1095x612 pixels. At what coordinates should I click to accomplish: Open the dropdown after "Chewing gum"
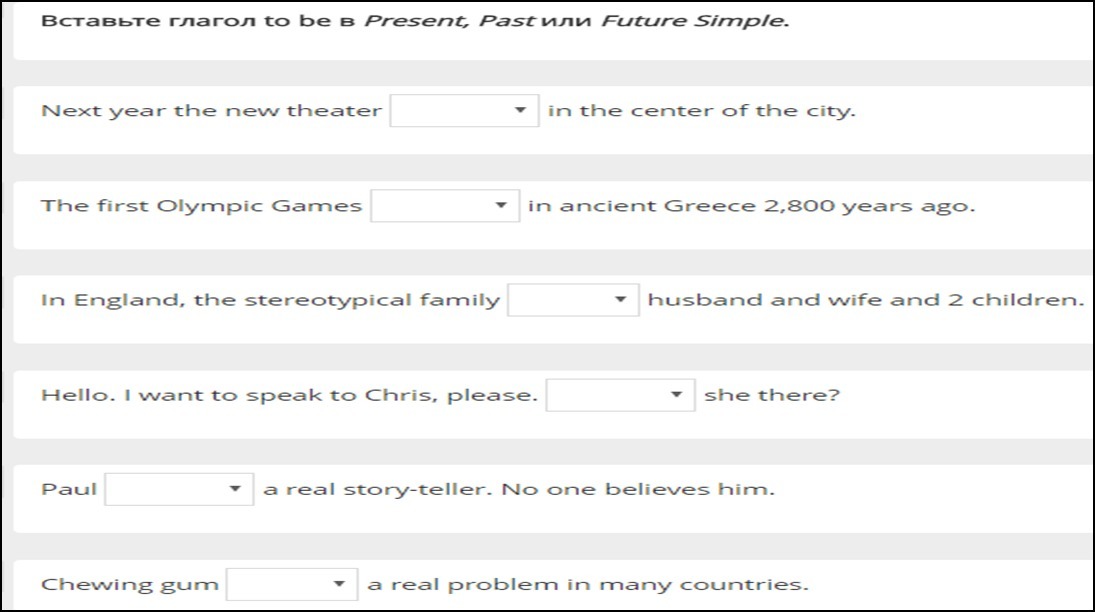point(292,584)
